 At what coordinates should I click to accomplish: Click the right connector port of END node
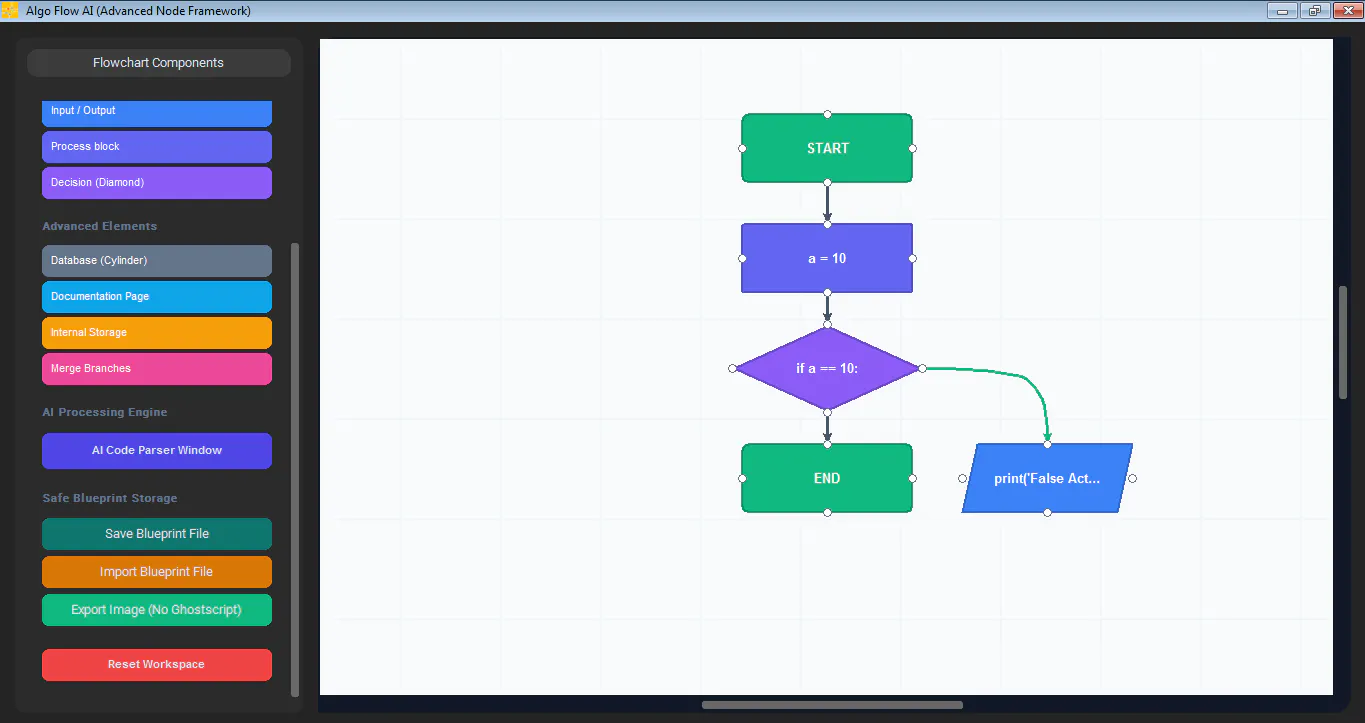[912, 478]
